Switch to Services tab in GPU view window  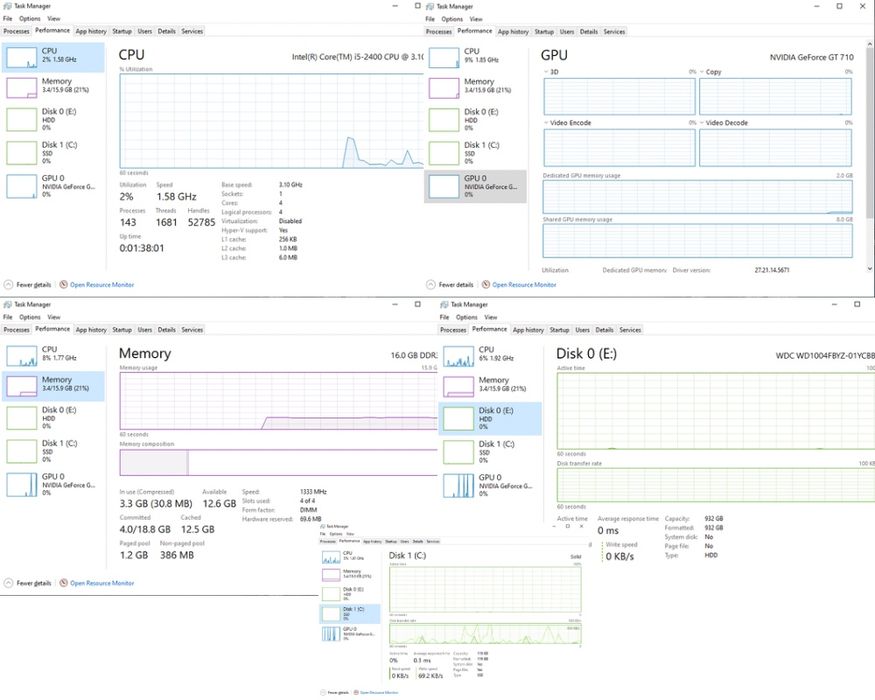coord(614,32)
